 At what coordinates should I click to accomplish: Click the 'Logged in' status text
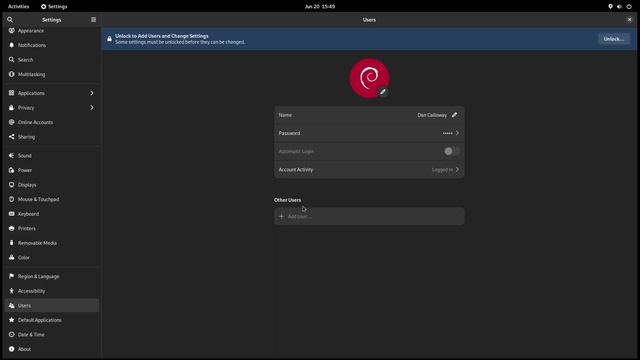(x=442, y=169)
